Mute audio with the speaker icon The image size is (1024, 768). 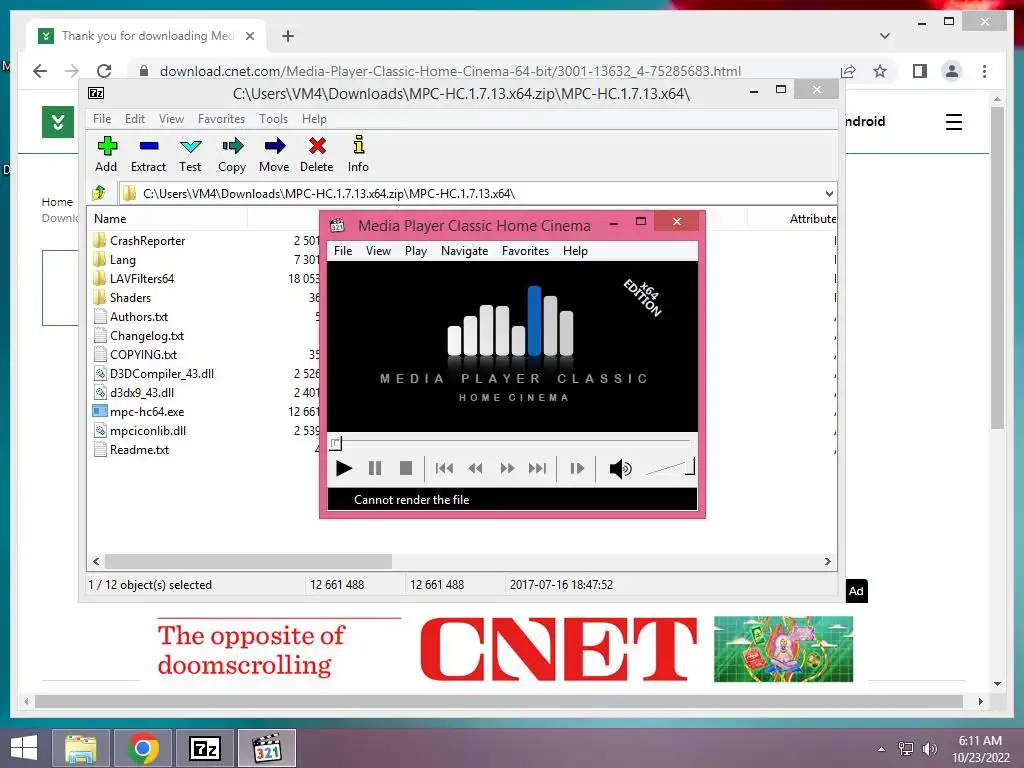[x=620, y=468]
